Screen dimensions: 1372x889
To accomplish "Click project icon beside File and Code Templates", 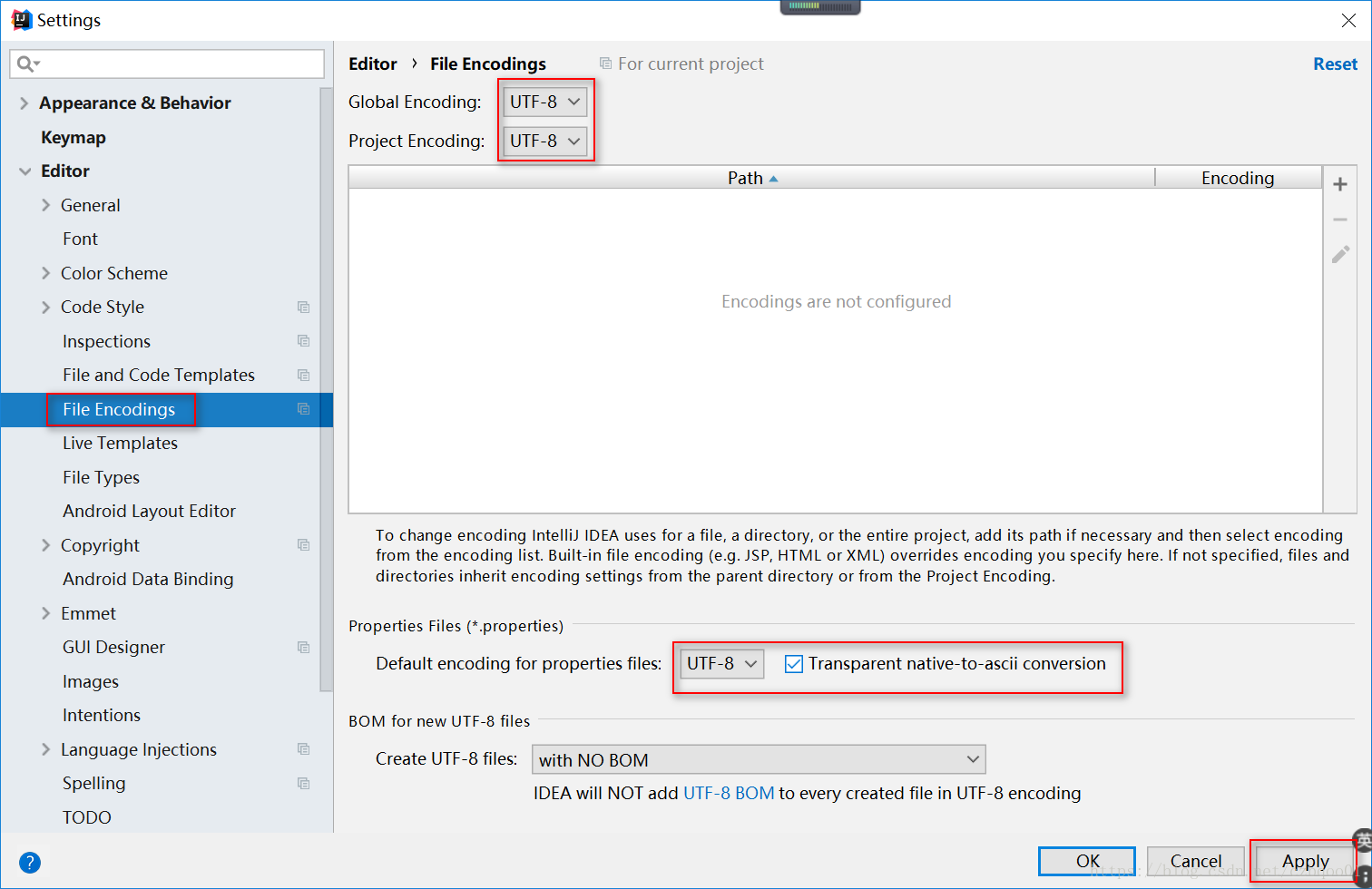I will pyautogui.click(x=304, y=376).
